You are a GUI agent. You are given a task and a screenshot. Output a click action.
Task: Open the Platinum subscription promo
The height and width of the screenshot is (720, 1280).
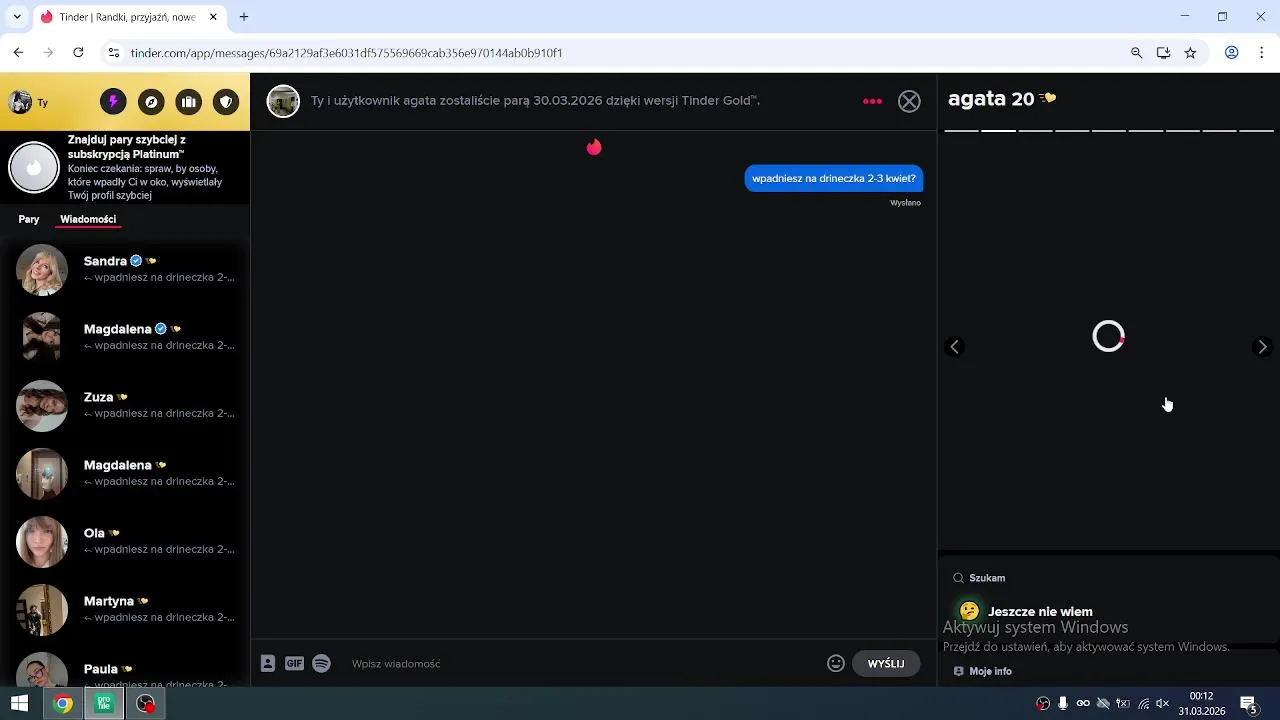[125, 168]
